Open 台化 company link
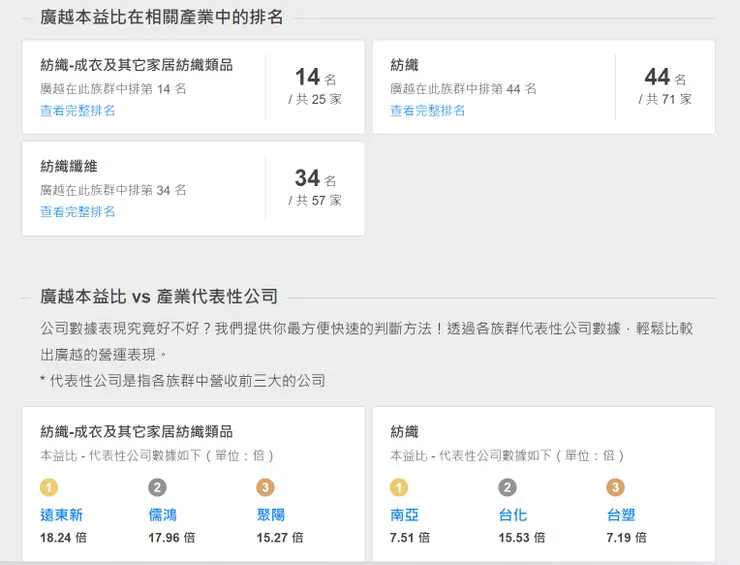740x565 pixels. coord(513,514)
